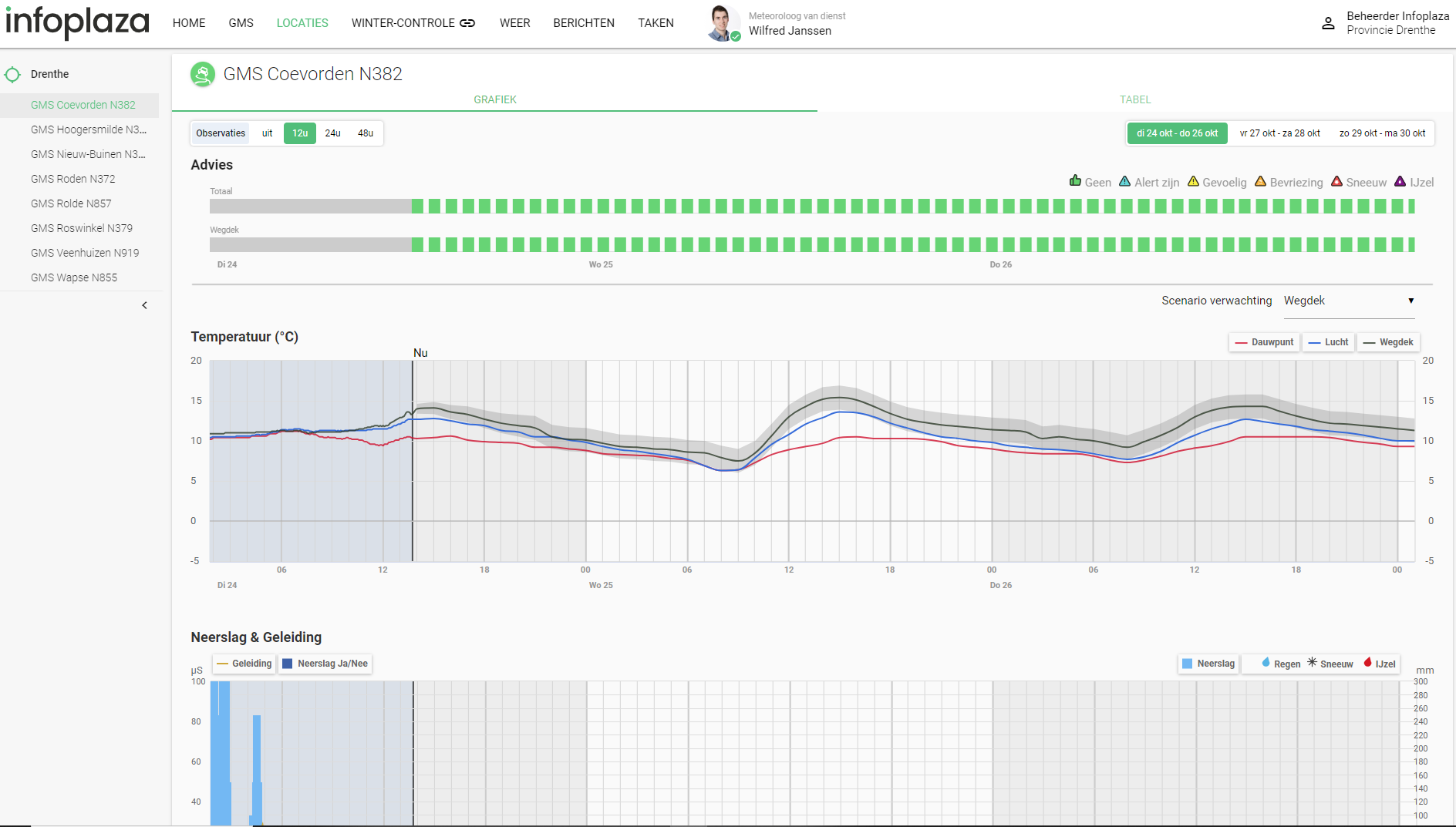Open the GMS menu
Image resolution: width=1456 pixels, height=827 pixels.
[241, 23]
